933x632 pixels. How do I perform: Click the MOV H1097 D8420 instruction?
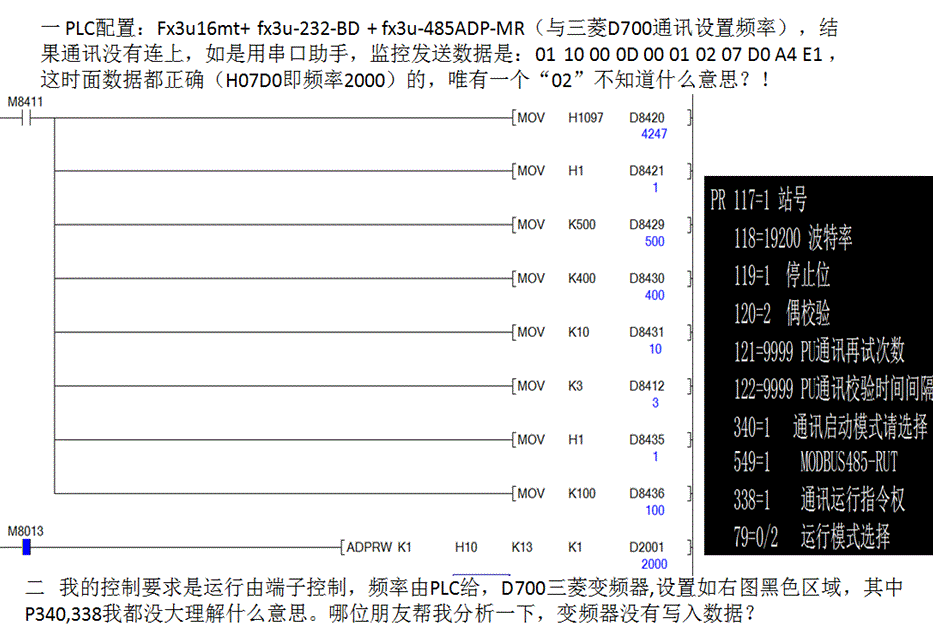coord(590,118)
